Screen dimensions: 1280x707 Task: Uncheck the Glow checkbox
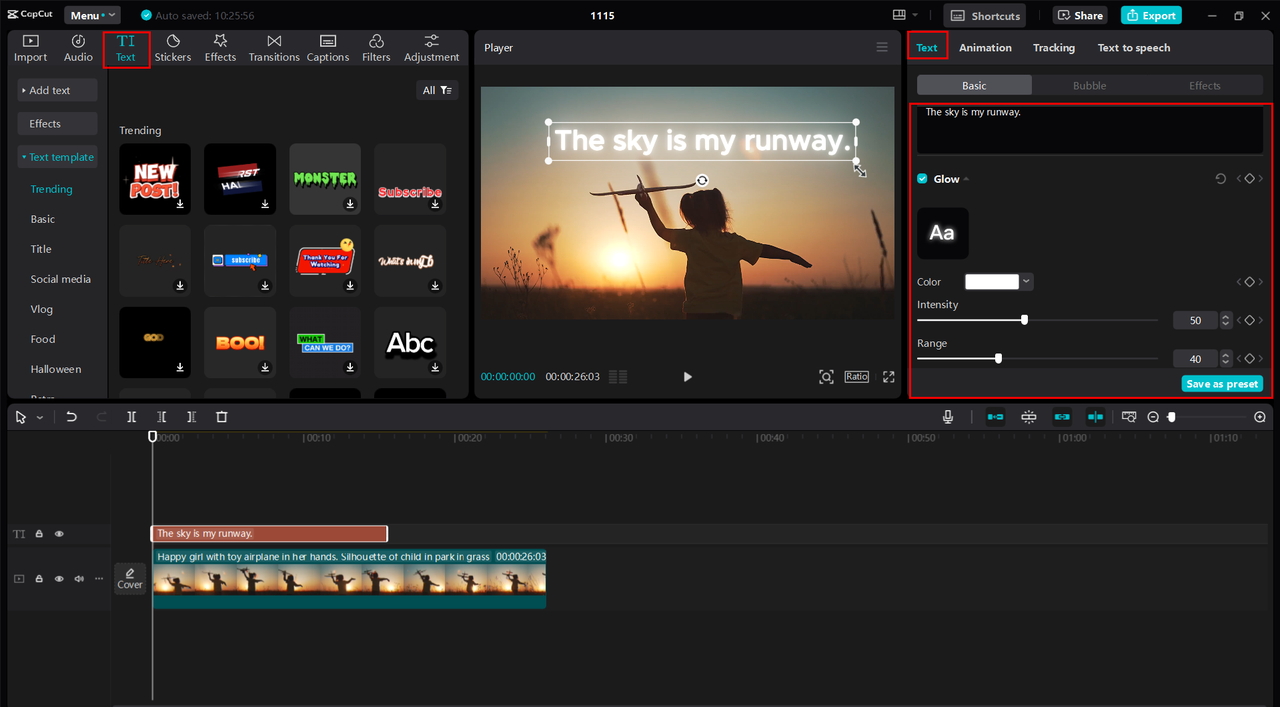click(922, 179)
